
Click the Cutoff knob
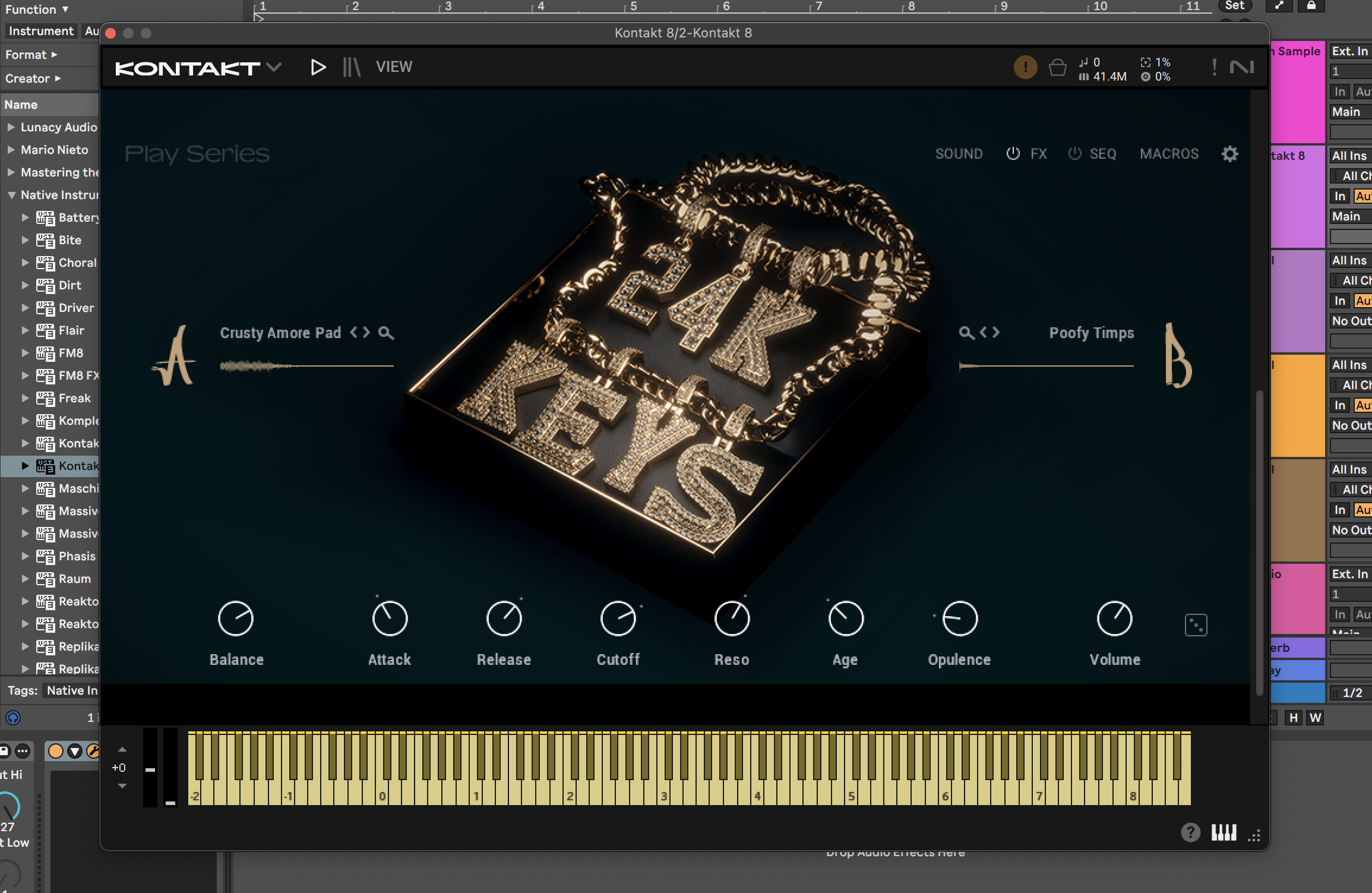coord(618,619)
